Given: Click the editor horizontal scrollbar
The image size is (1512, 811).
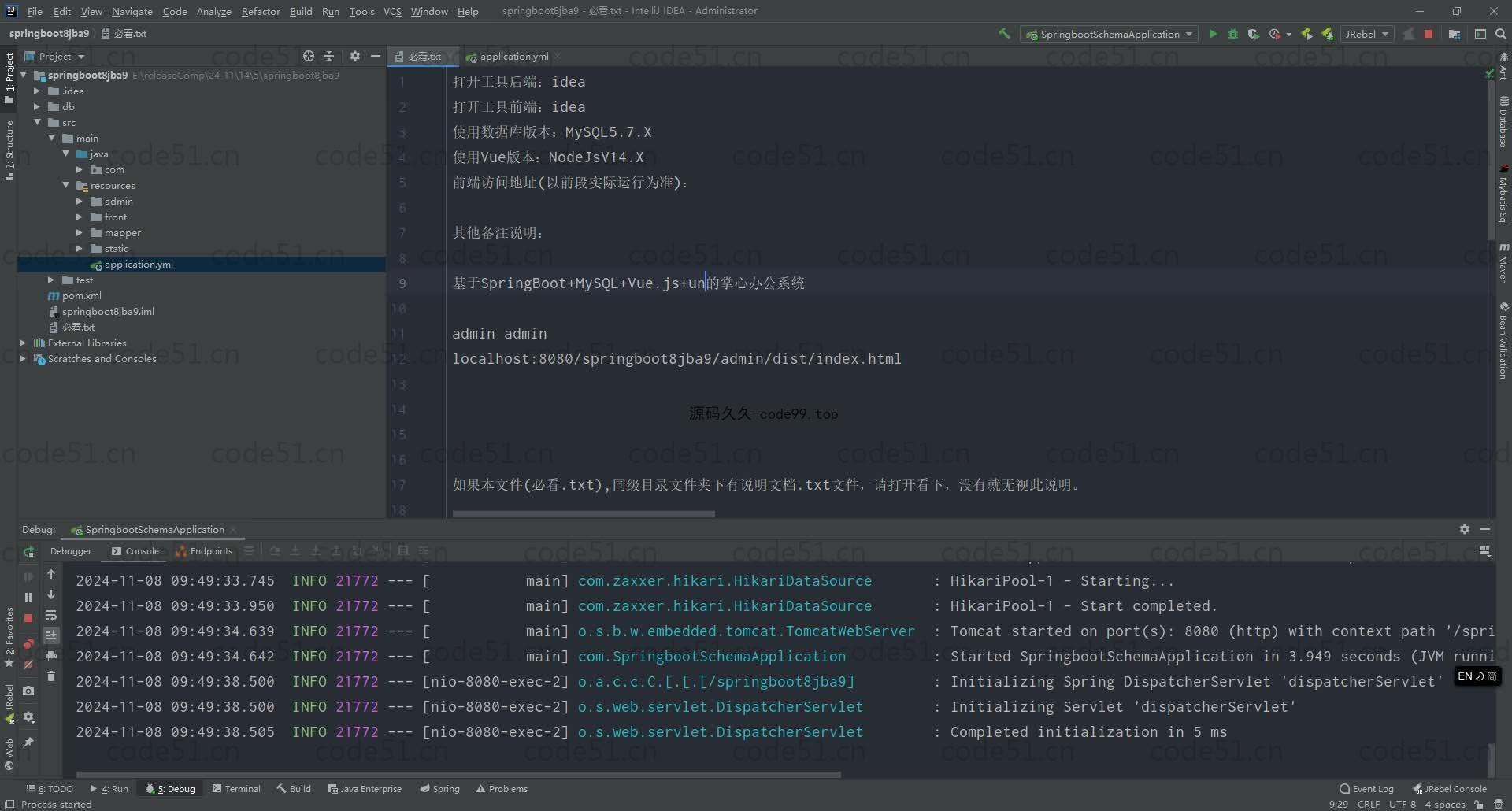Looking at the screenshot, I should (584, 513).
